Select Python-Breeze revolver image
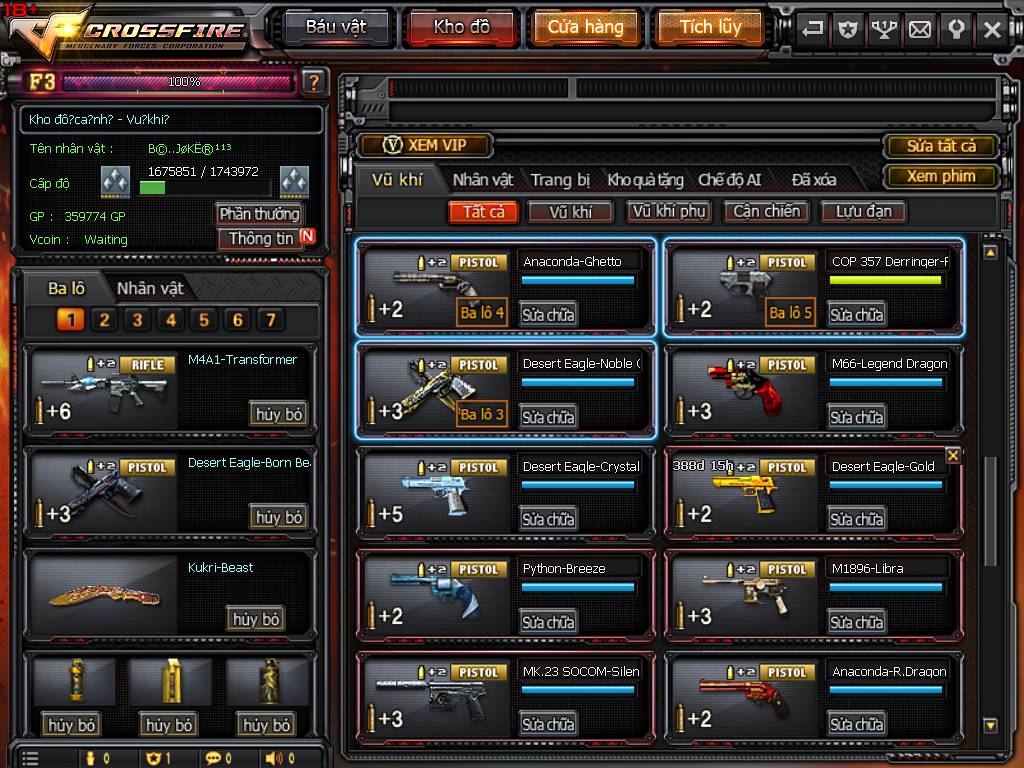1024x768 pixels. point(436,596)
